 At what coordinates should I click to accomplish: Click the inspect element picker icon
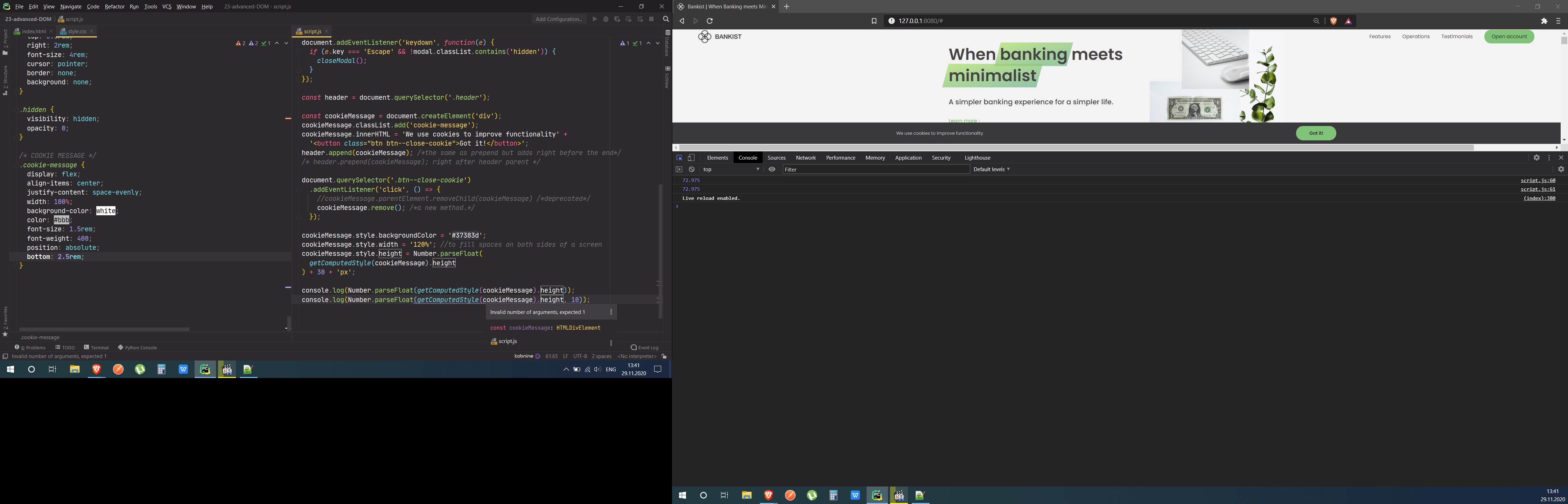point(679,157)
